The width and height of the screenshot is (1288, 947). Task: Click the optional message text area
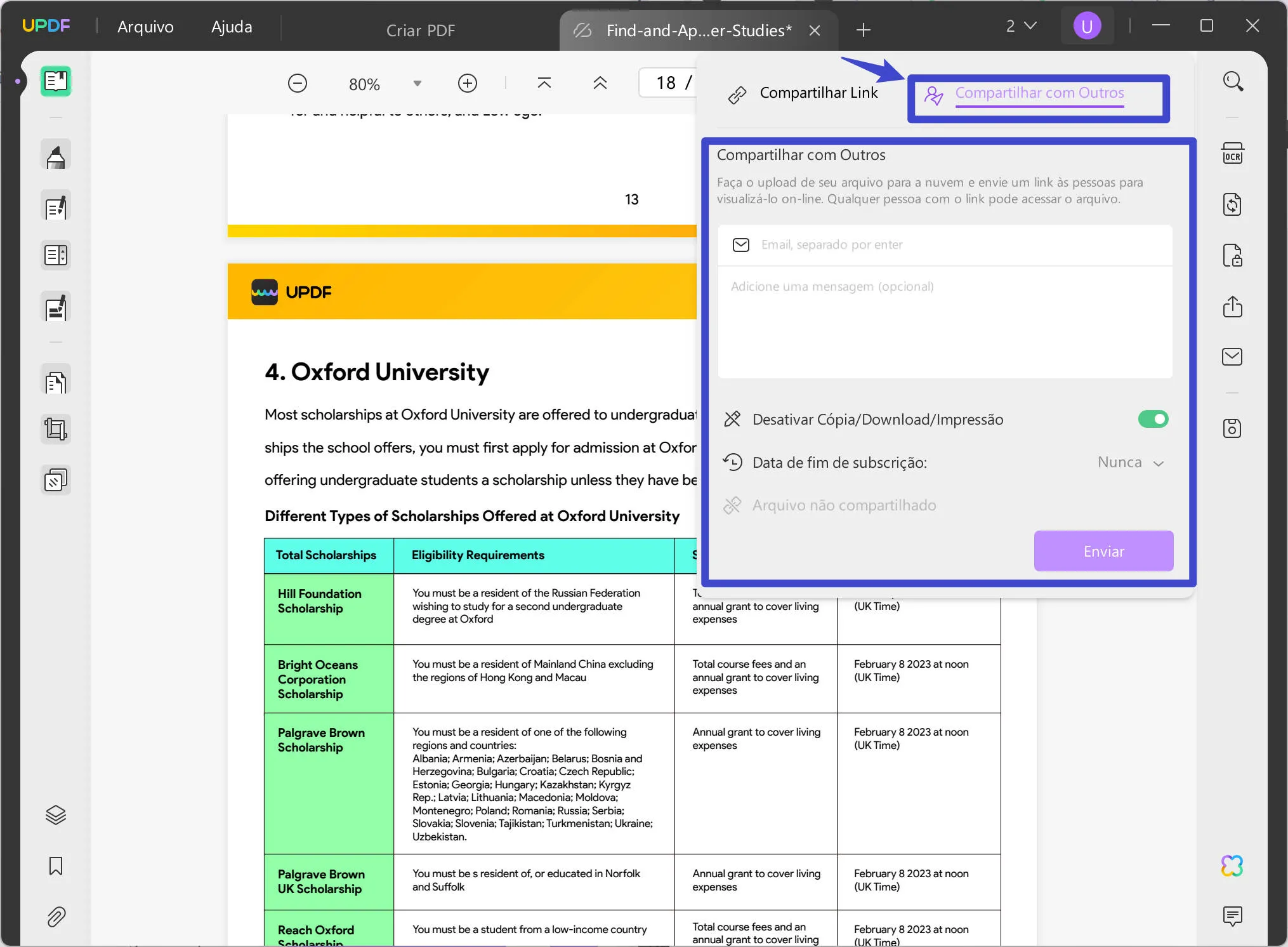pyautogui.click(x=945, y=322)
